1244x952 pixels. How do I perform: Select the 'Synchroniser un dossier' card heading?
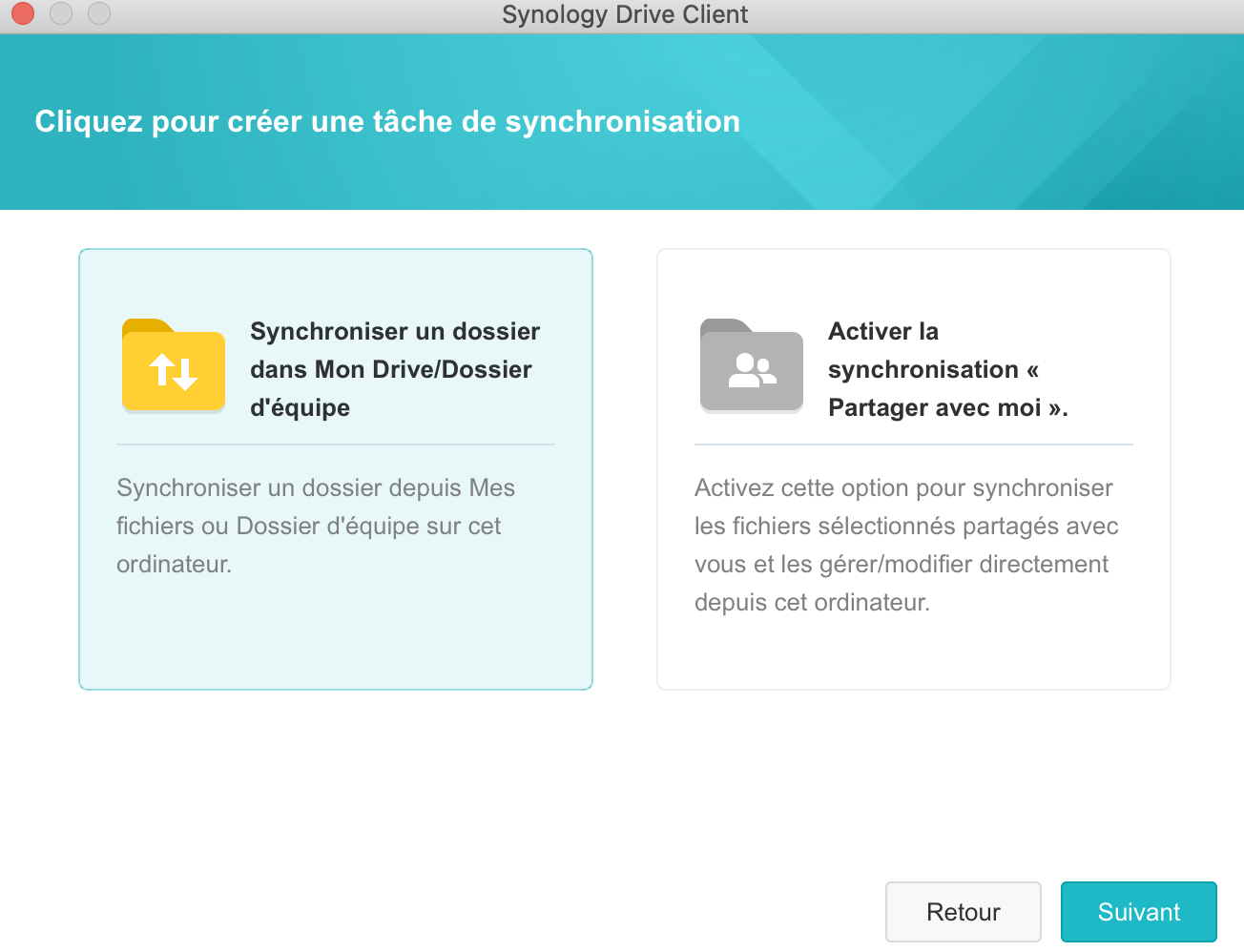pyautogui.click(x=395, y=369)
